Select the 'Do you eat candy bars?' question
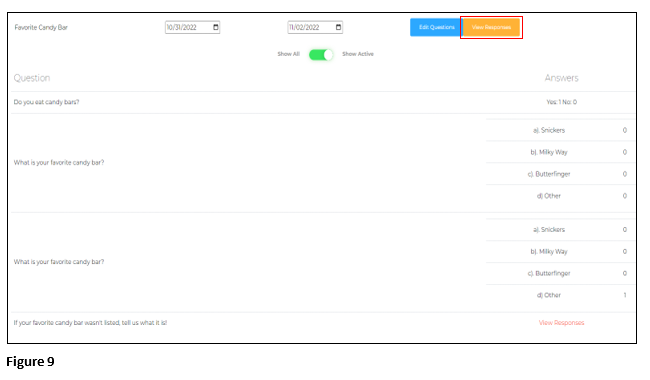This screenshot has width=650, height=380. [x=46, y=102]
